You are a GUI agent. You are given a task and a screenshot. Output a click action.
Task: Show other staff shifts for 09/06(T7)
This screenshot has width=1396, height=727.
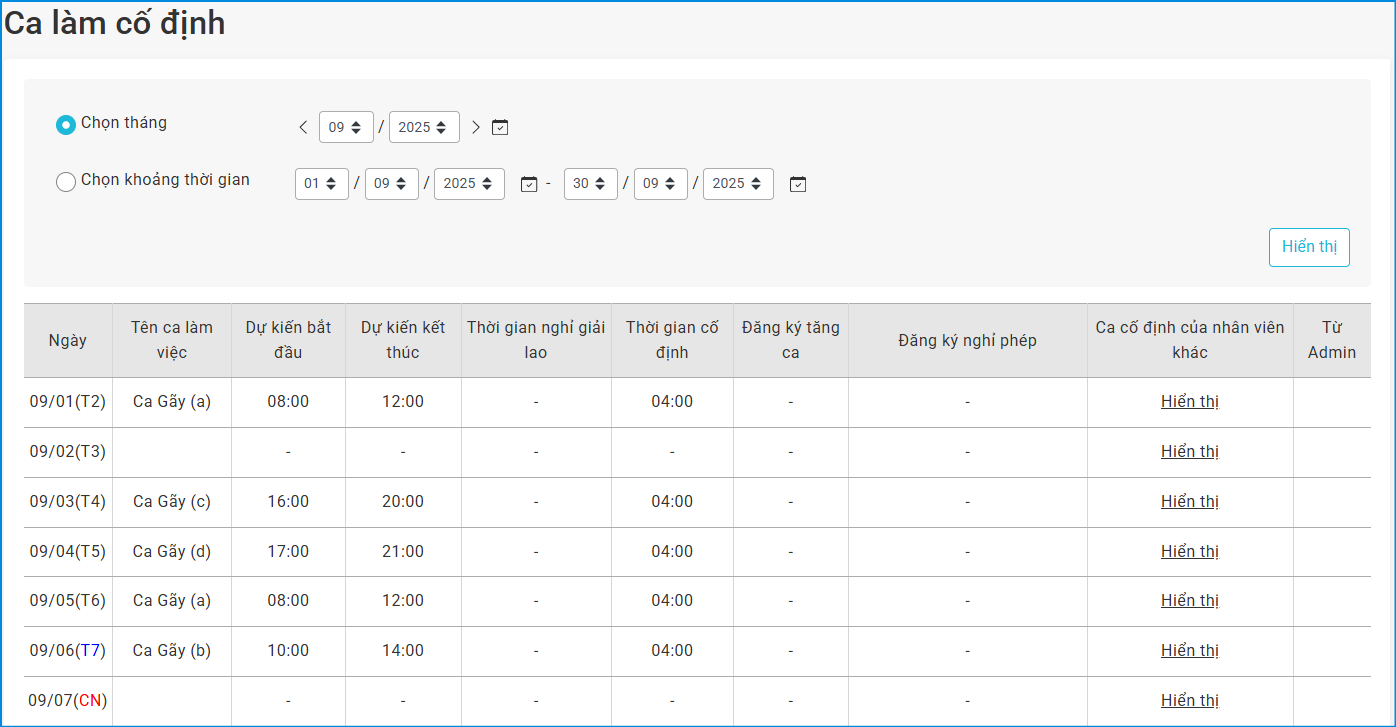[x=1190, y=651]
